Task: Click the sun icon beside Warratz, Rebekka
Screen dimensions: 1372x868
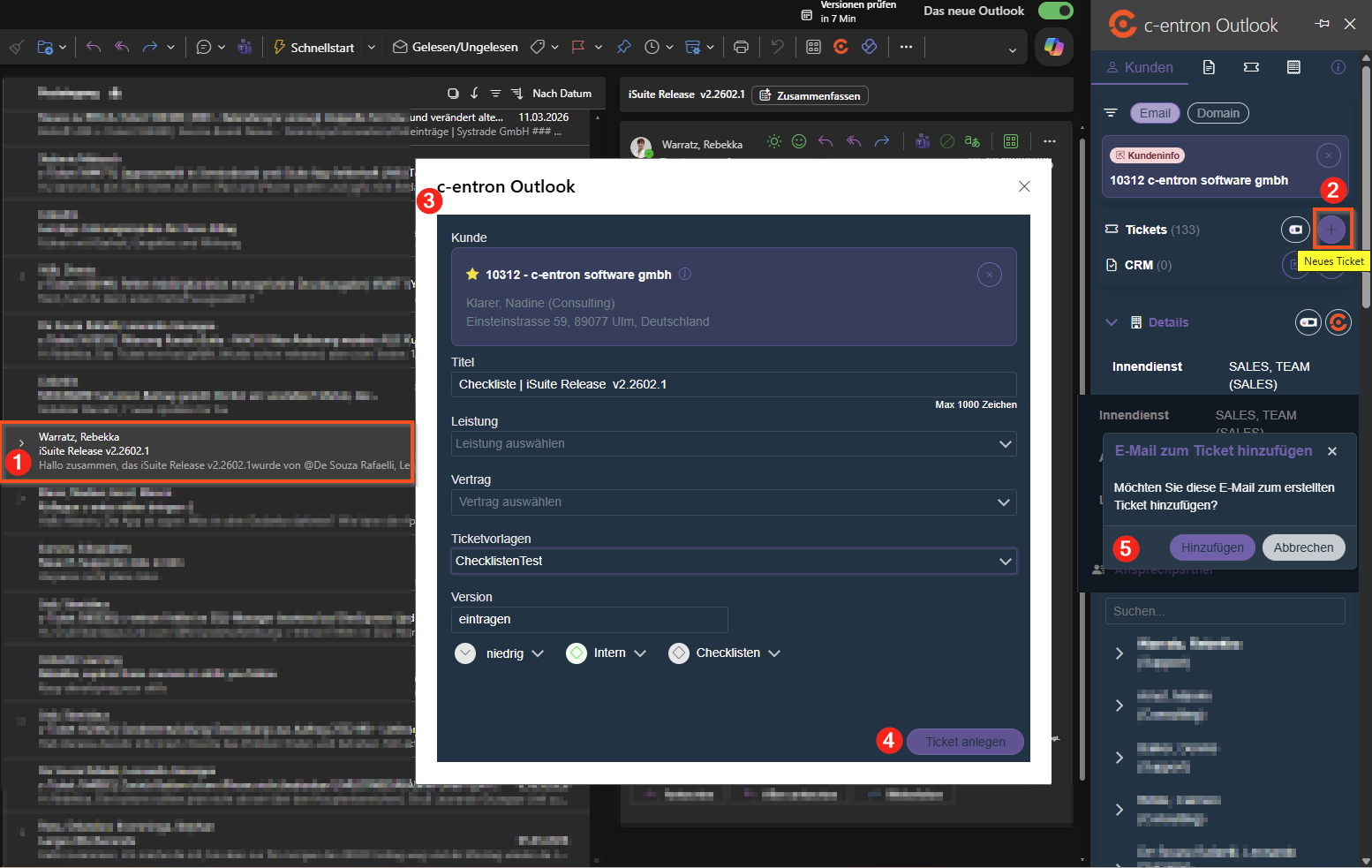Action: (x=774, y=141)
